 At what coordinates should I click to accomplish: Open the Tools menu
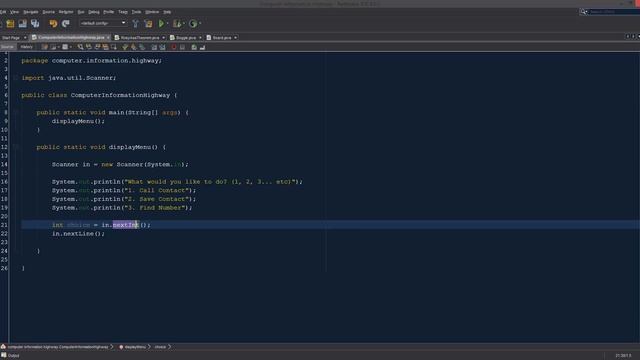(x=136, y=12)
